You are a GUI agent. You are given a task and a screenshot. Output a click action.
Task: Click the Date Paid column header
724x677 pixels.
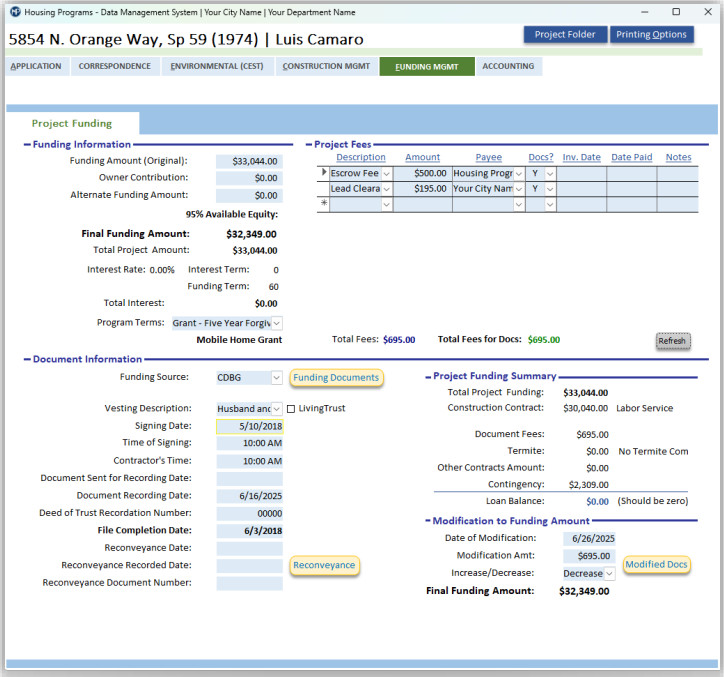point(632,157)
